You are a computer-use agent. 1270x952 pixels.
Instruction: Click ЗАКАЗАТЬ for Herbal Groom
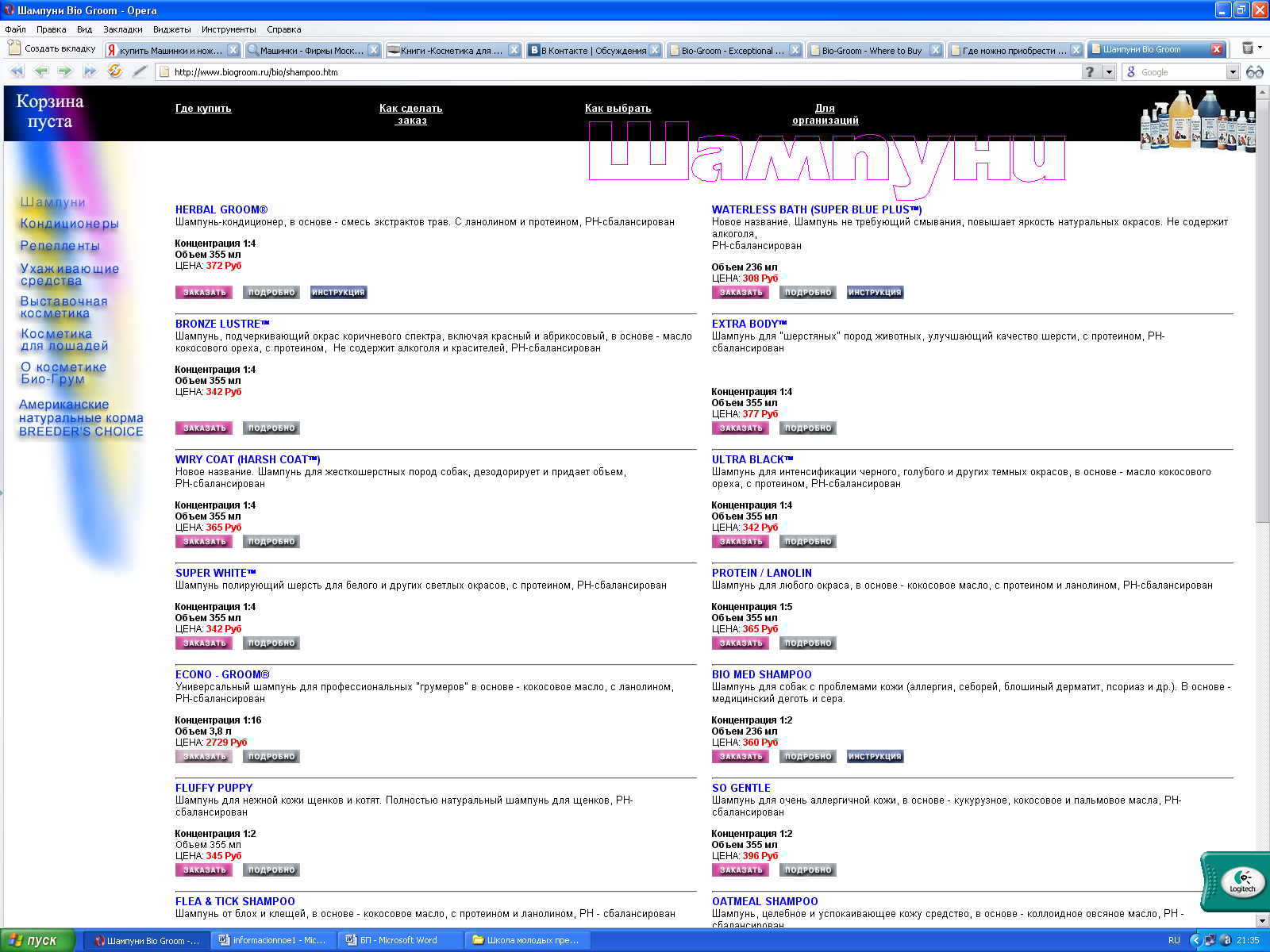(204, 293)
